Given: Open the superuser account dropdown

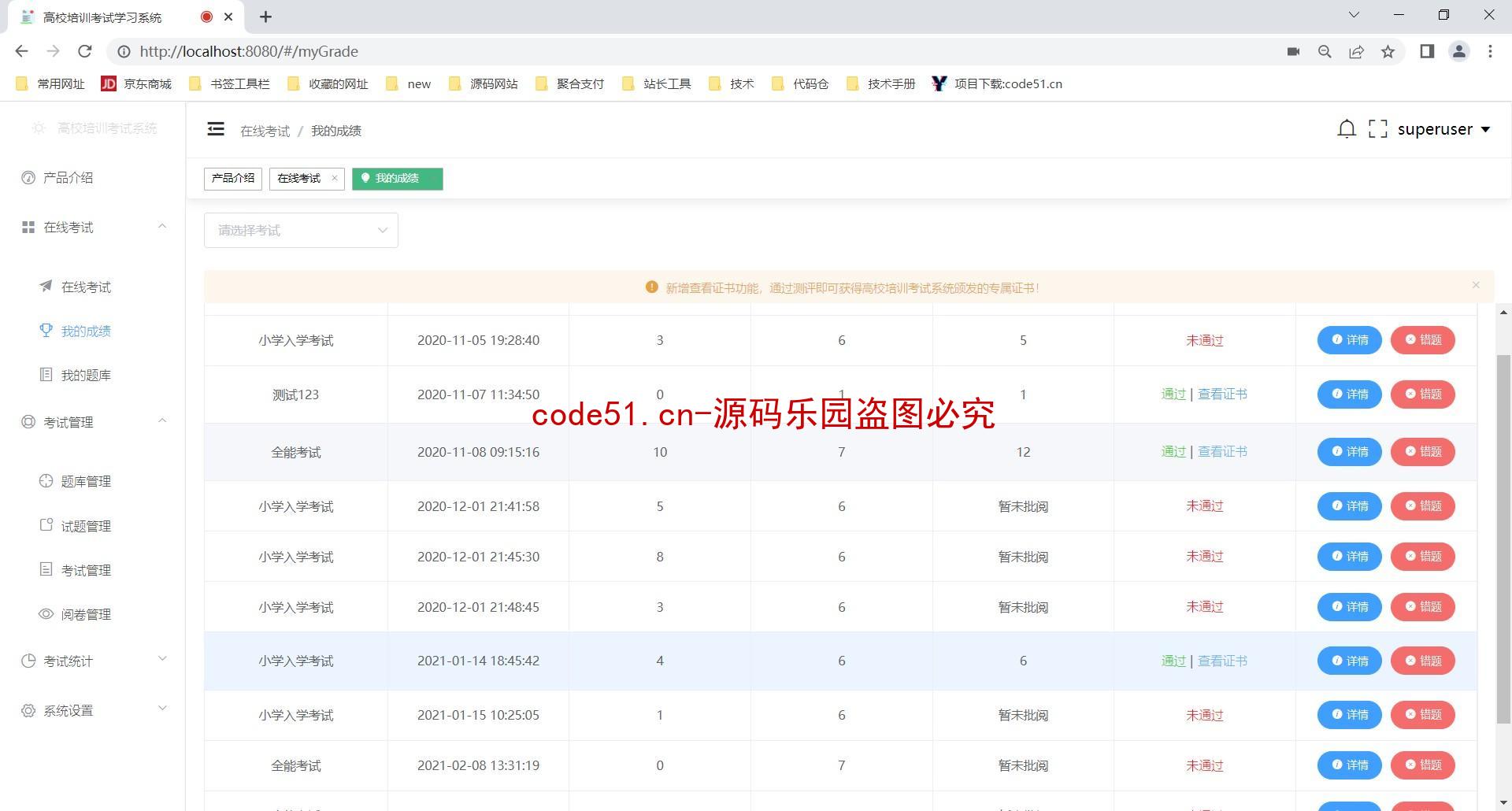Looking at the screenshot, I should 1443,129.
